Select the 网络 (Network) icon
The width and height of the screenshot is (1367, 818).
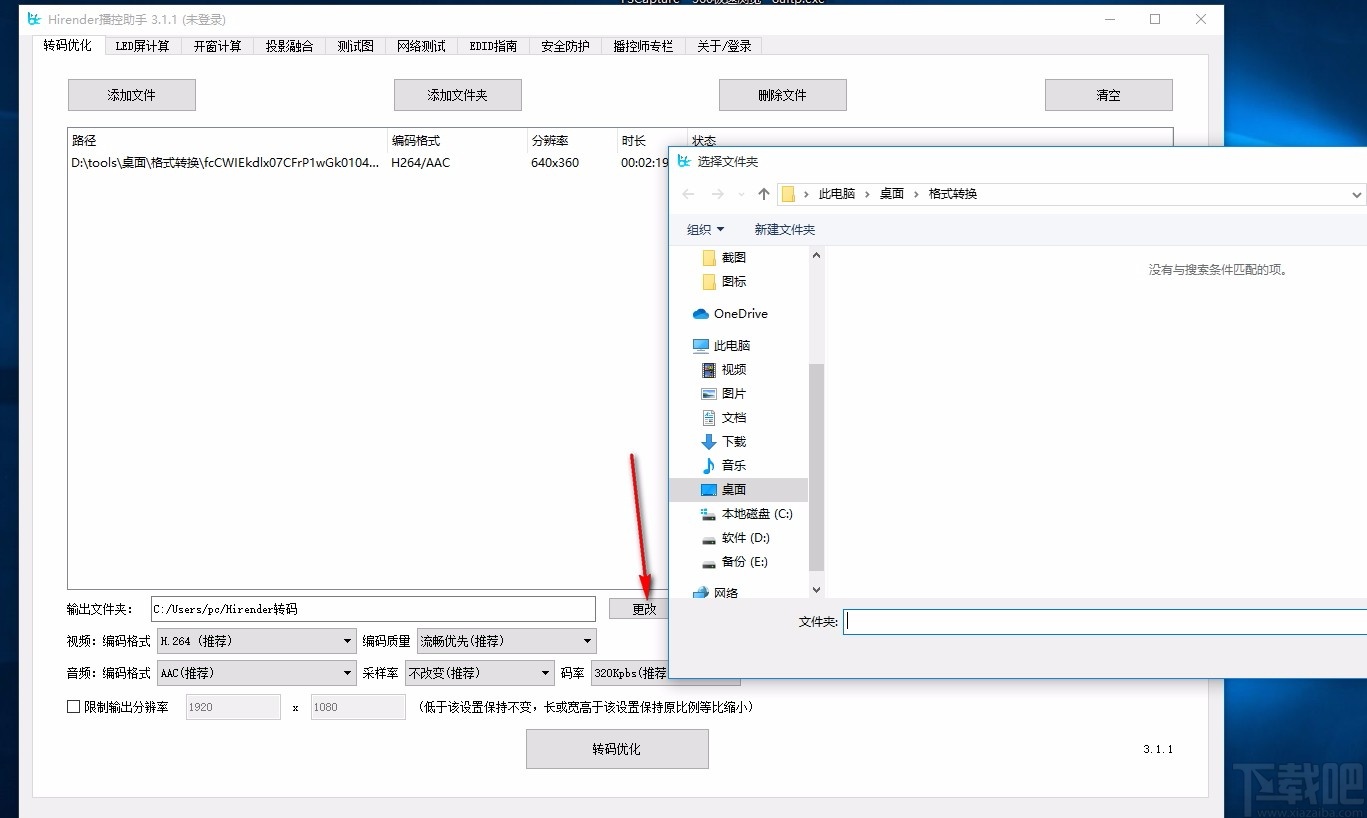pos(700,592)
